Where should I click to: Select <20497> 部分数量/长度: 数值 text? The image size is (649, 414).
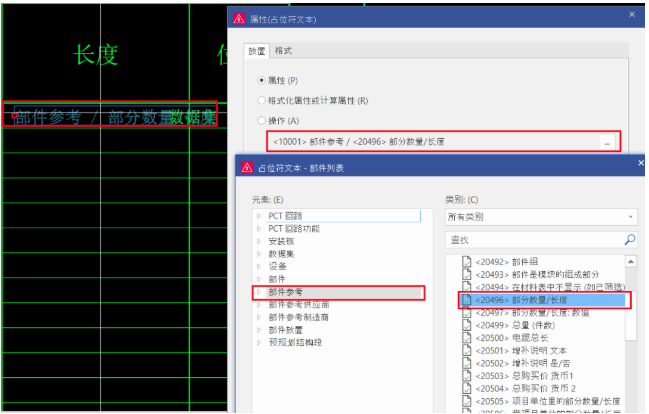pos(532,313)
